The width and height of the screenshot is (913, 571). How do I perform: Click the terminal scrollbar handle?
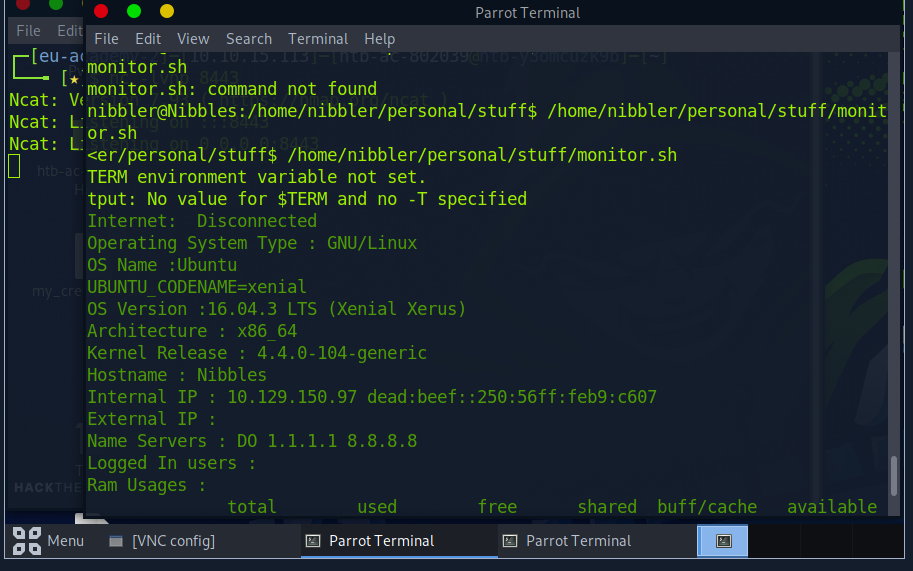(893, 483)
